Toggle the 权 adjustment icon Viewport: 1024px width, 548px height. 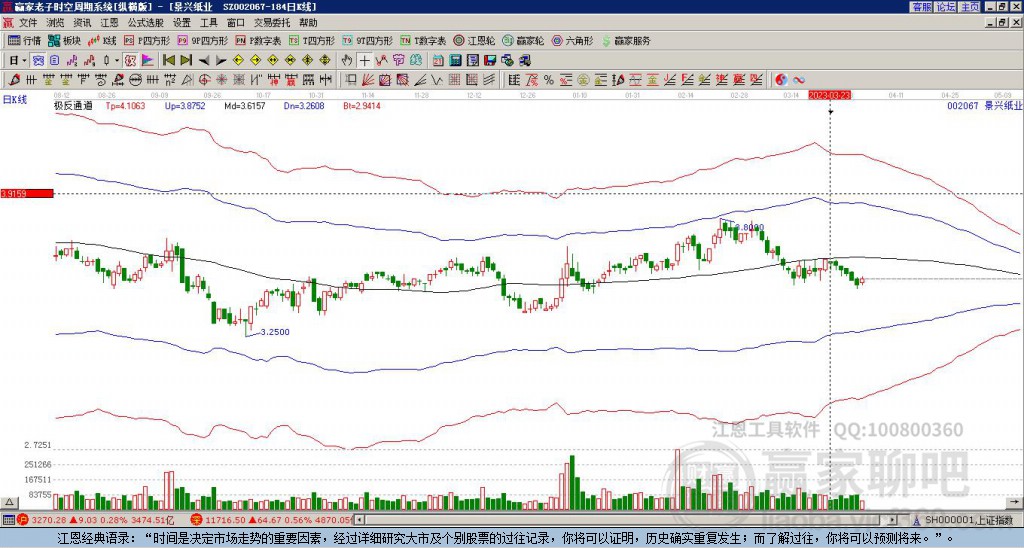pos(130,61)
